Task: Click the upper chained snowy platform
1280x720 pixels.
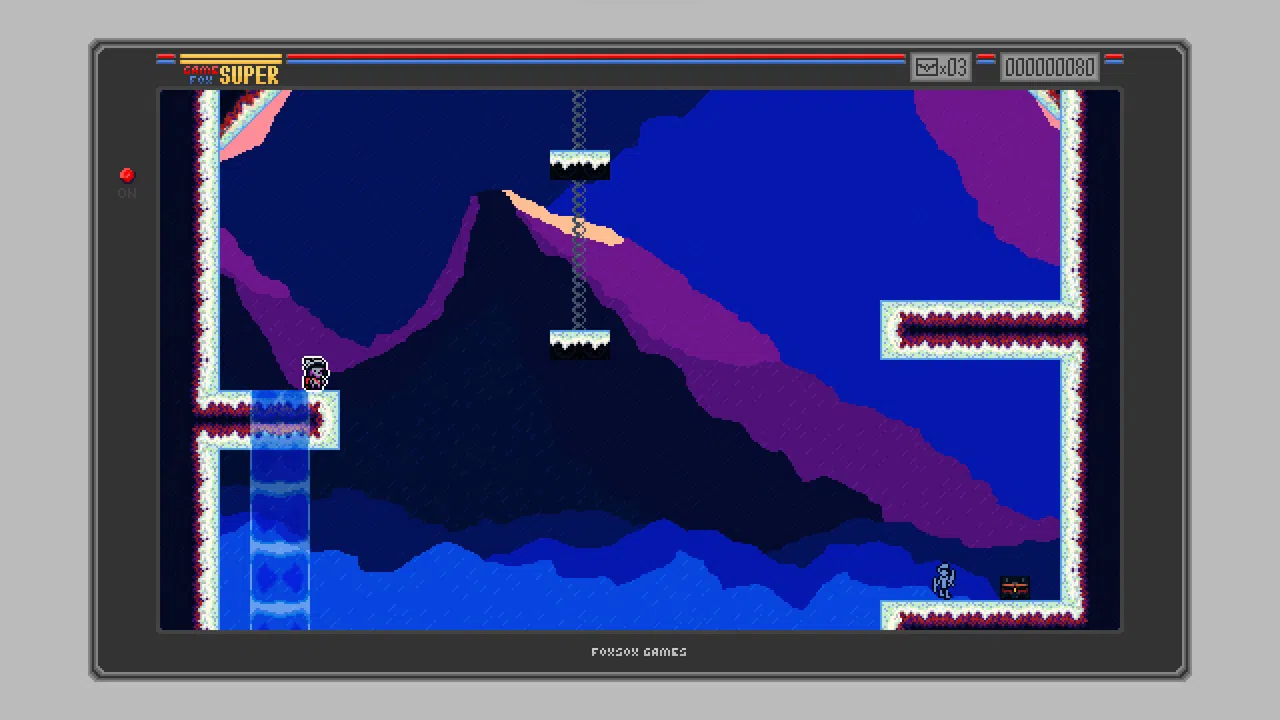Action: pos(580,165)
